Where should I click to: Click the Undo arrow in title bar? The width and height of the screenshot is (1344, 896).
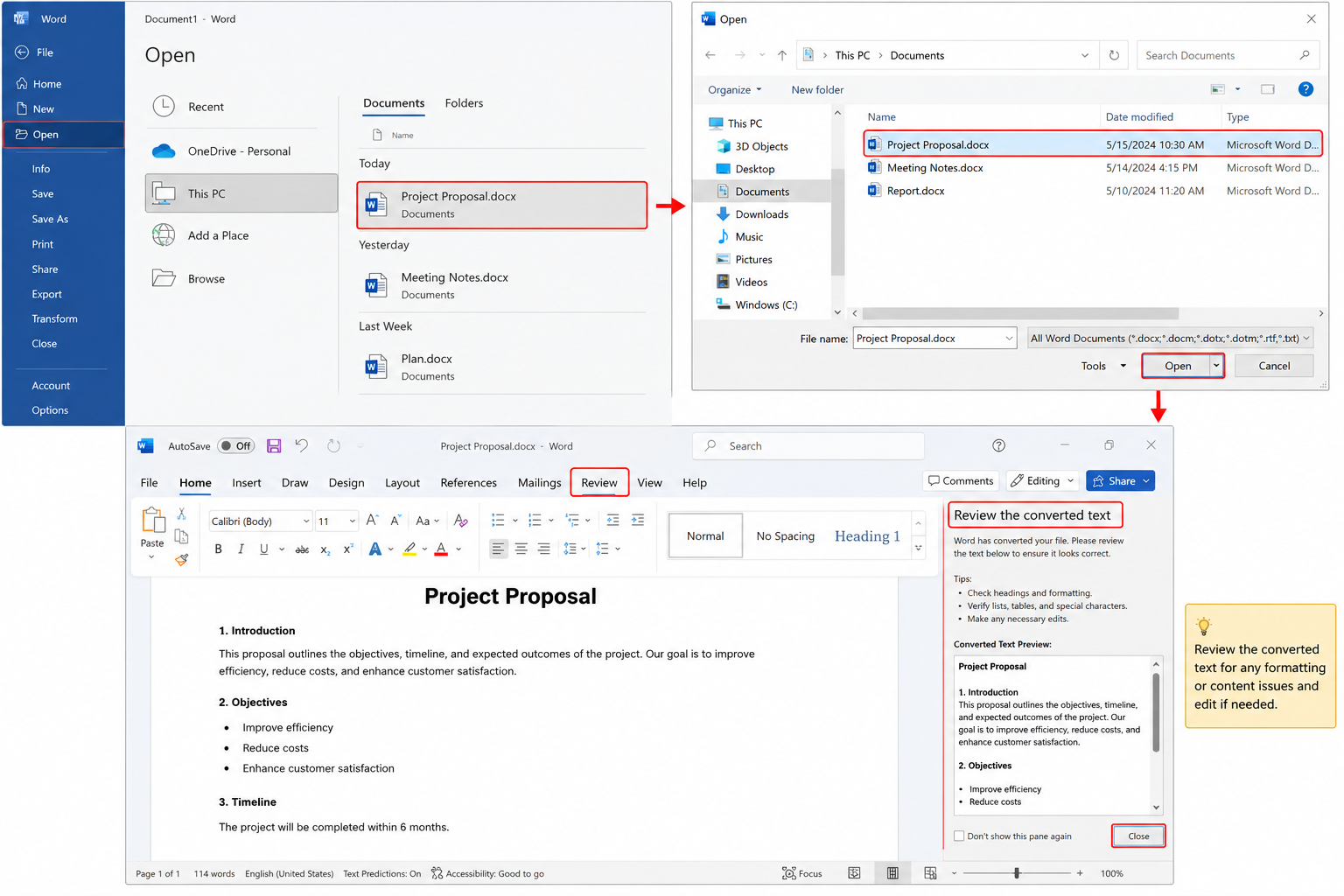tap(302, 445)
